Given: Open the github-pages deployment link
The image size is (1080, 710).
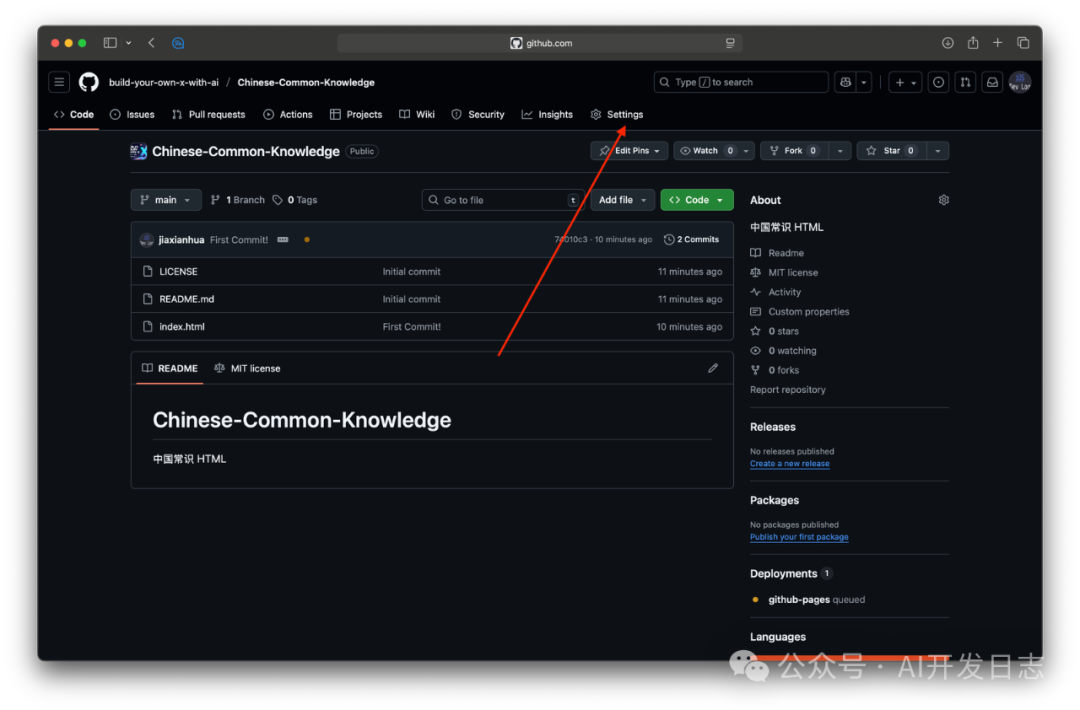Looking at the screenshot, I should coord(799,600).
